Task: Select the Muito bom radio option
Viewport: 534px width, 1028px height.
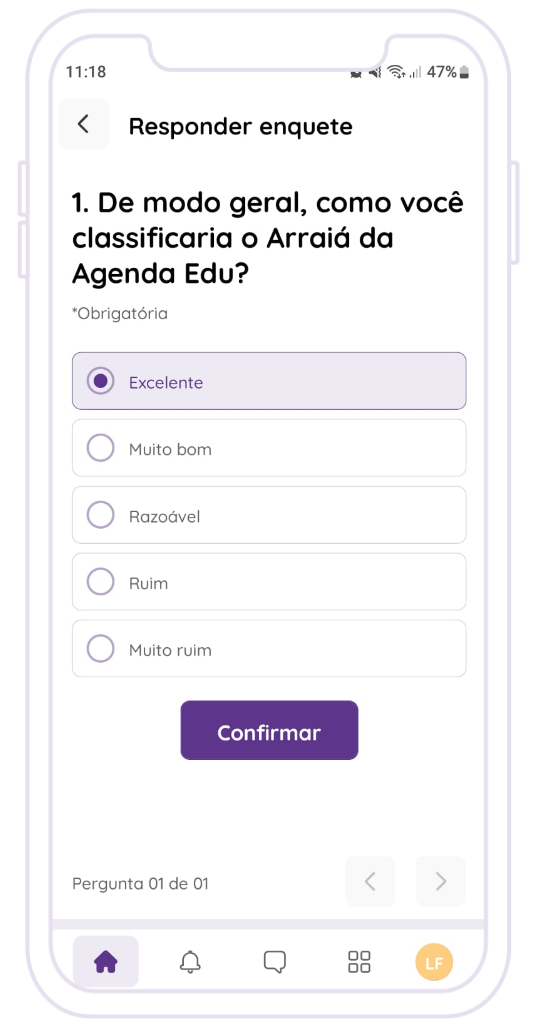Action: tap(269, 448)
